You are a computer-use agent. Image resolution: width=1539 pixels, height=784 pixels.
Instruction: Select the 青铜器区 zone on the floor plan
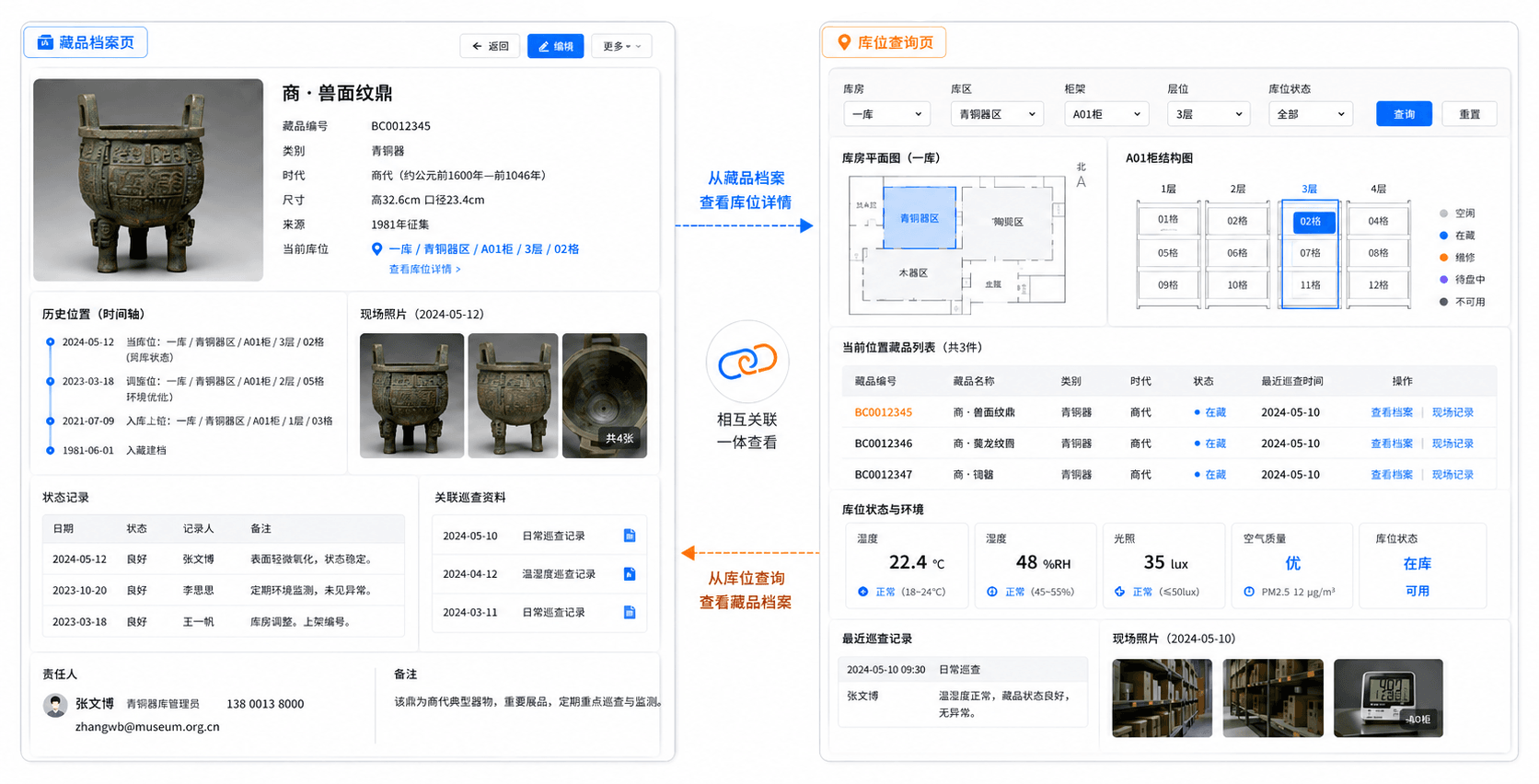pos(920,218)
